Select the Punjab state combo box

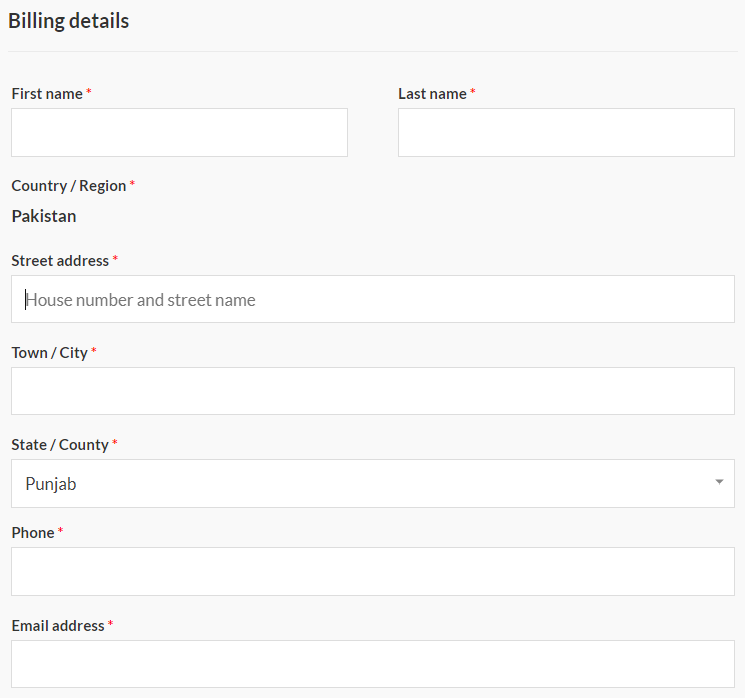[373, 483]
